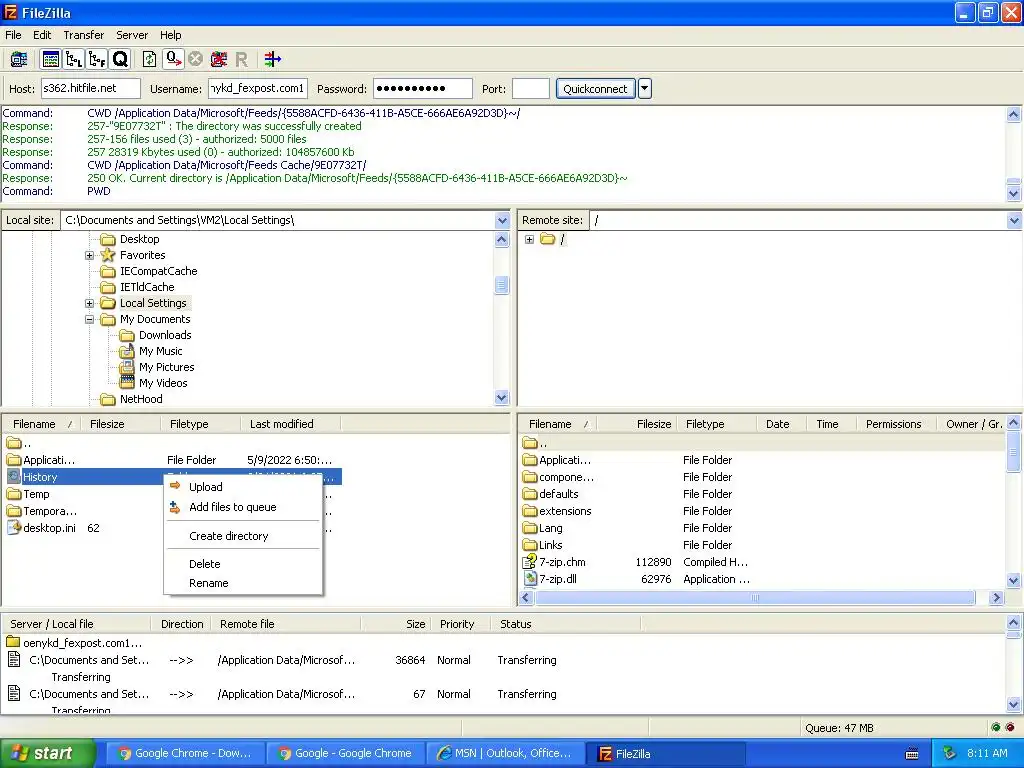Click the Cancel current operation icon
This screenshot has height=768, width=1024.
point(195,59)
